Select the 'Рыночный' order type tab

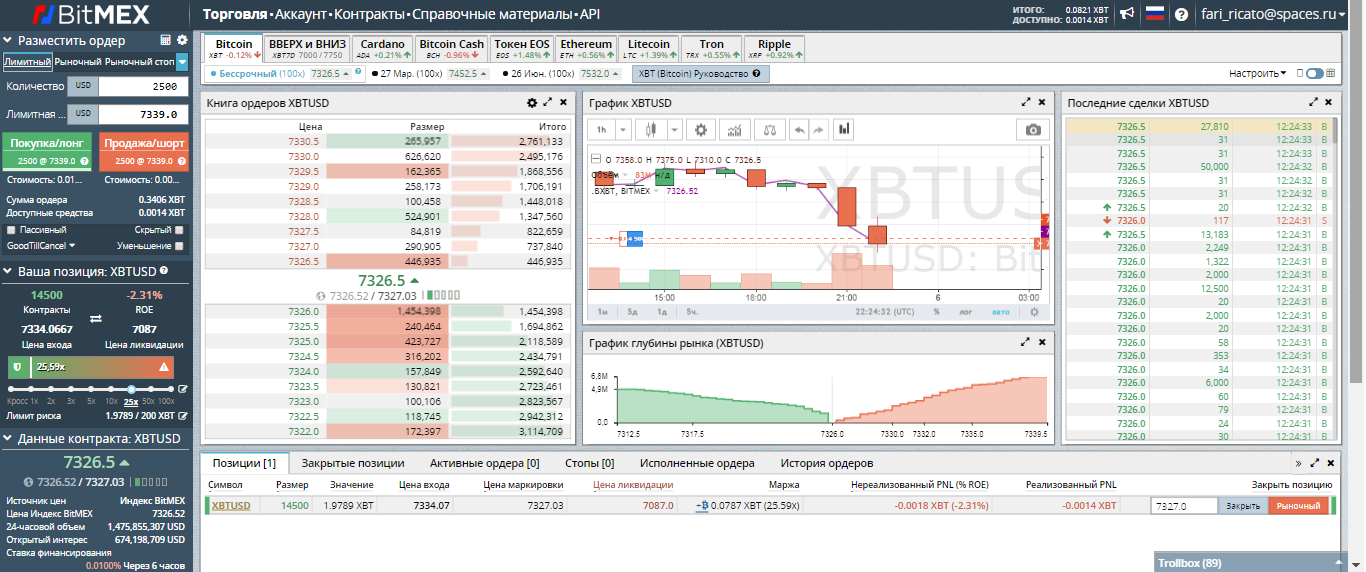pyautogui.click(x=78, y=62)
